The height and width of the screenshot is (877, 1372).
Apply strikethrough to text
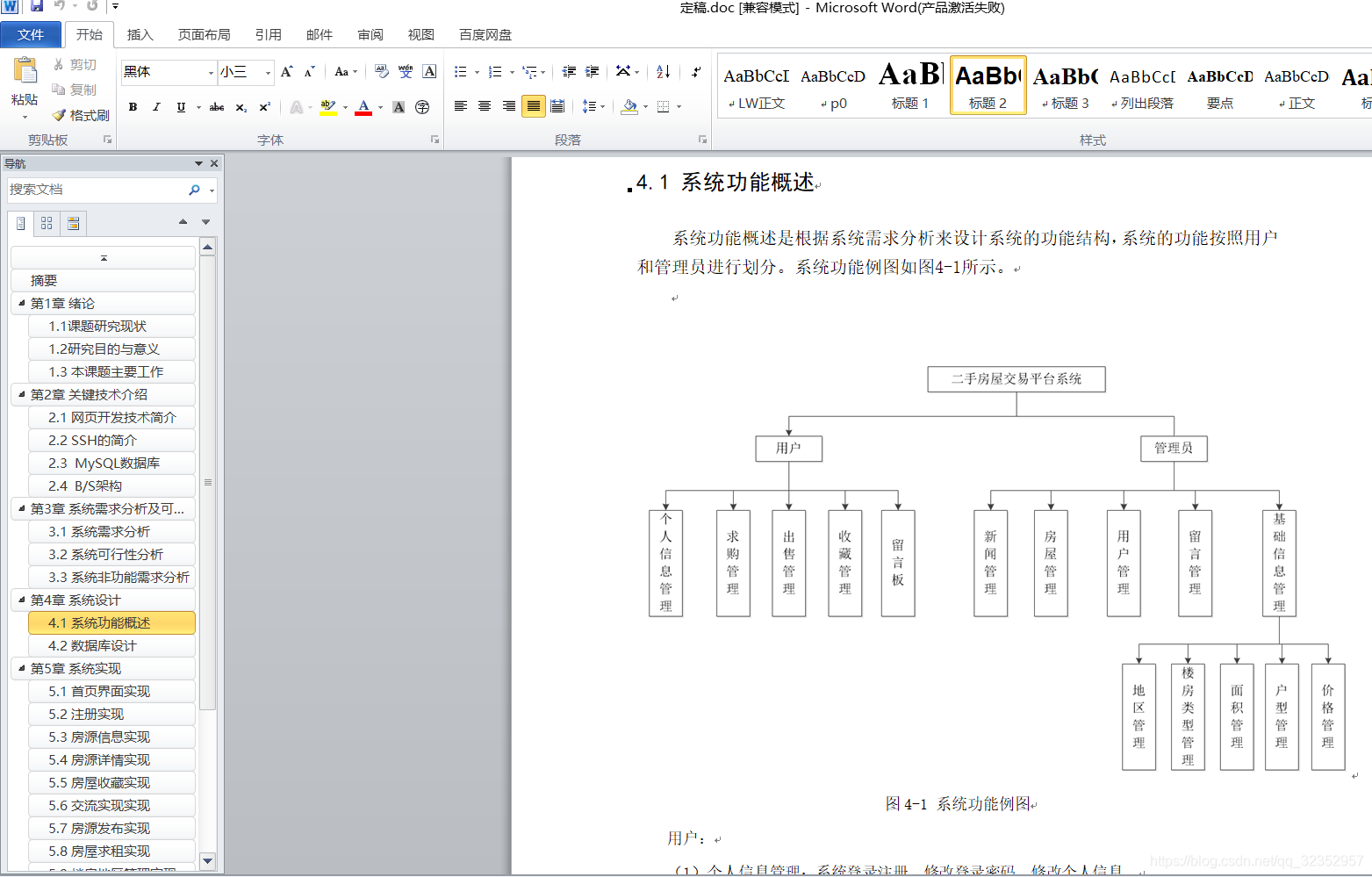point(217,107)
